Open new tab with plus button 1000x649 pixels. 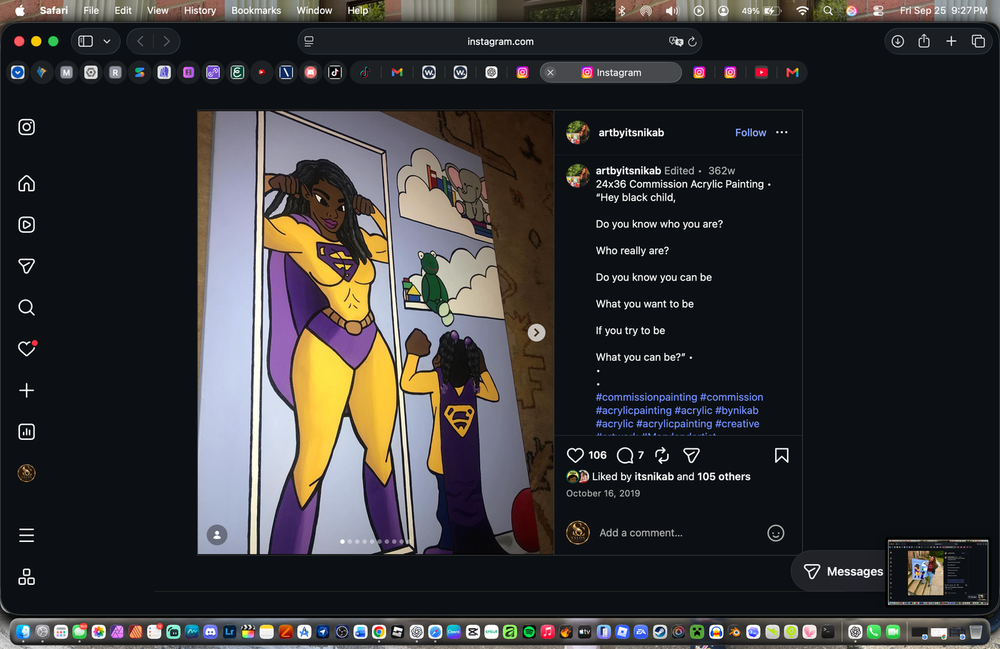951,41
